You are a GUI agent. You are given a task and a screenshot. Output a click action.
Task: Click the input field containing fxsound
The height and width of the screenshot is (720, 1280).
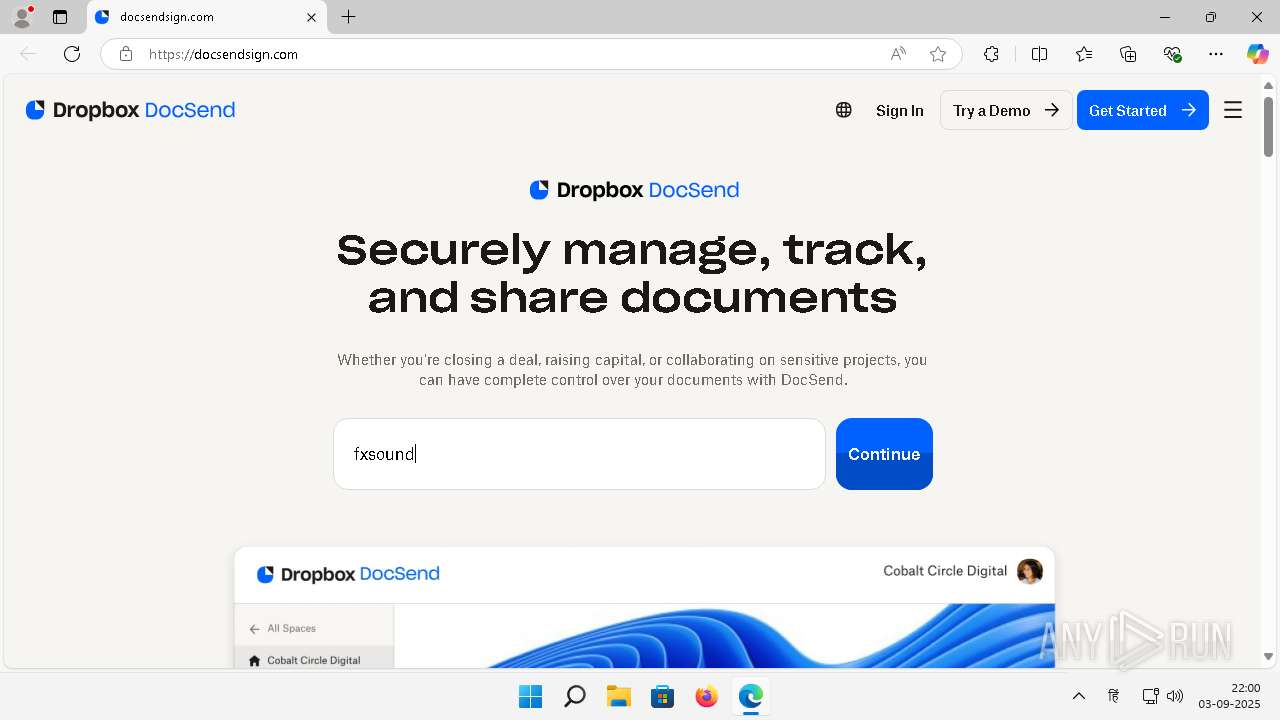579,454
